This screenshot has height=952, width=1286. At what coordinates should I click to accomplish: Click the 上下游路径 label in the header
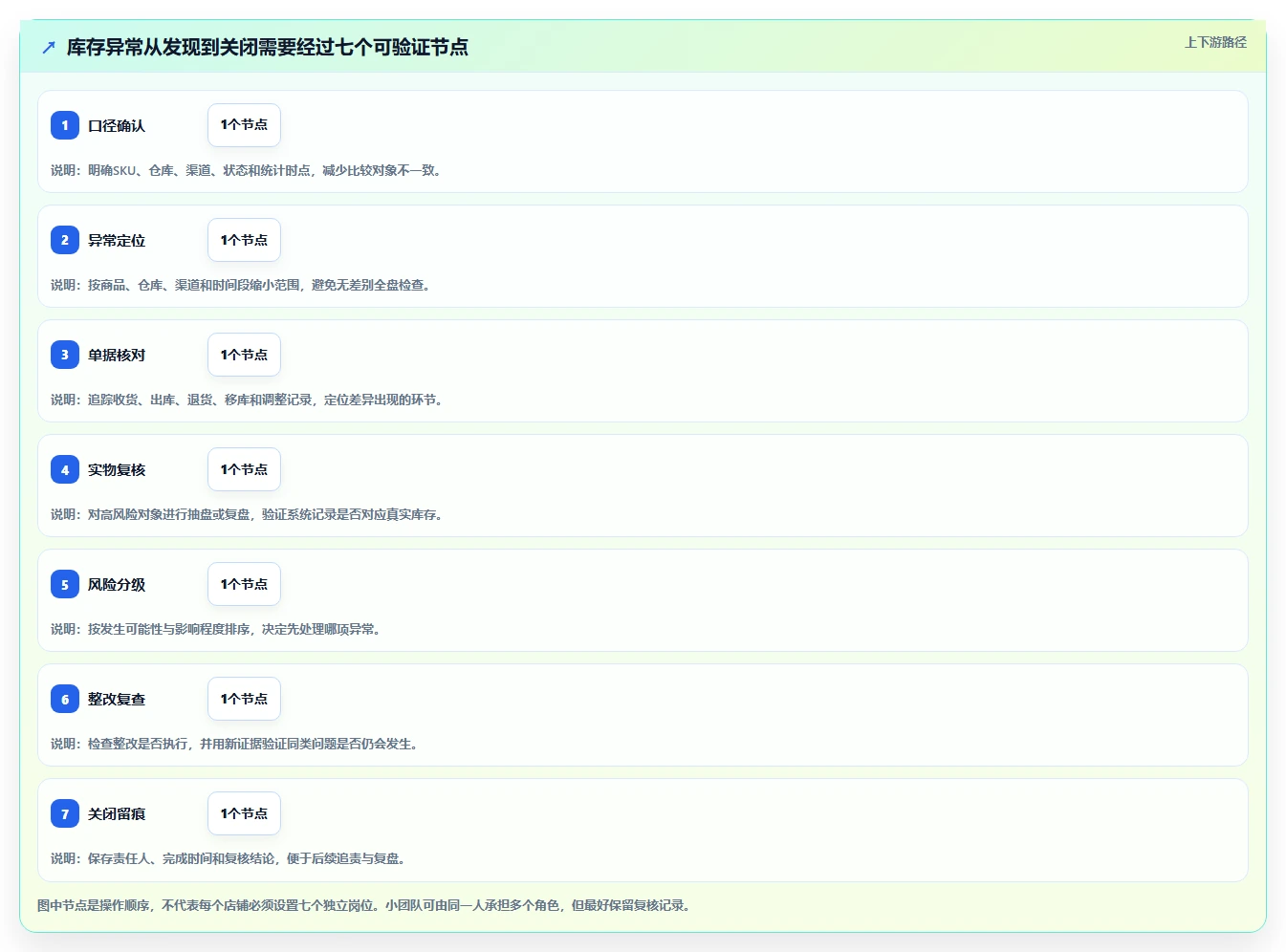(1215, 42)
